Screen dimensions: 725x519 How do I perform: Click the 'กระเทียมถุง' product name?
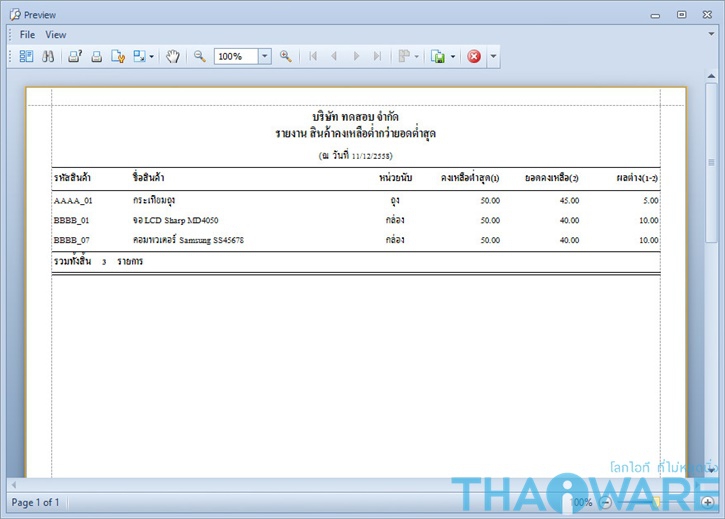tap(154, 200)
